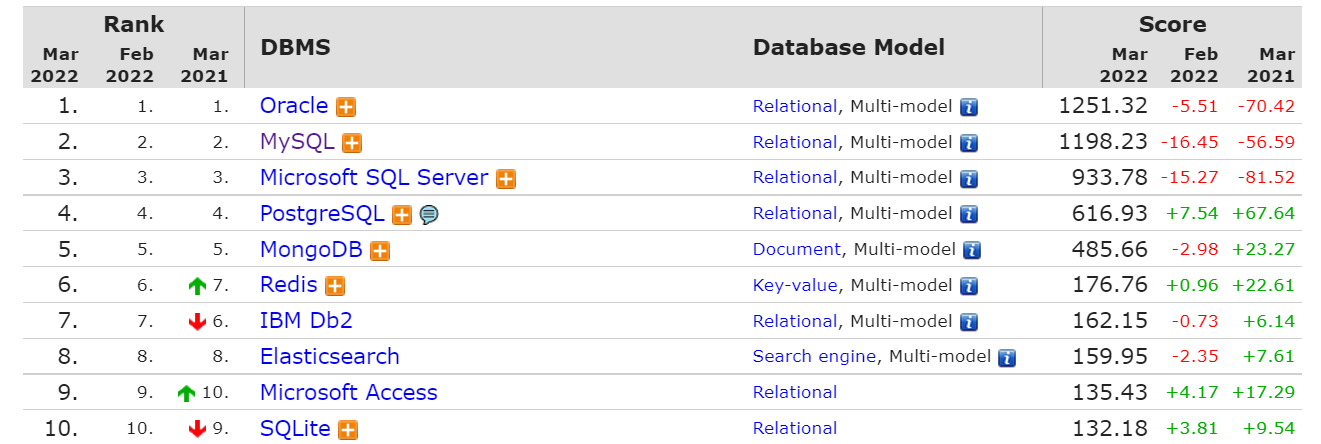Open the comment bubble icon beside PostgreSQL

coord(429,214)
